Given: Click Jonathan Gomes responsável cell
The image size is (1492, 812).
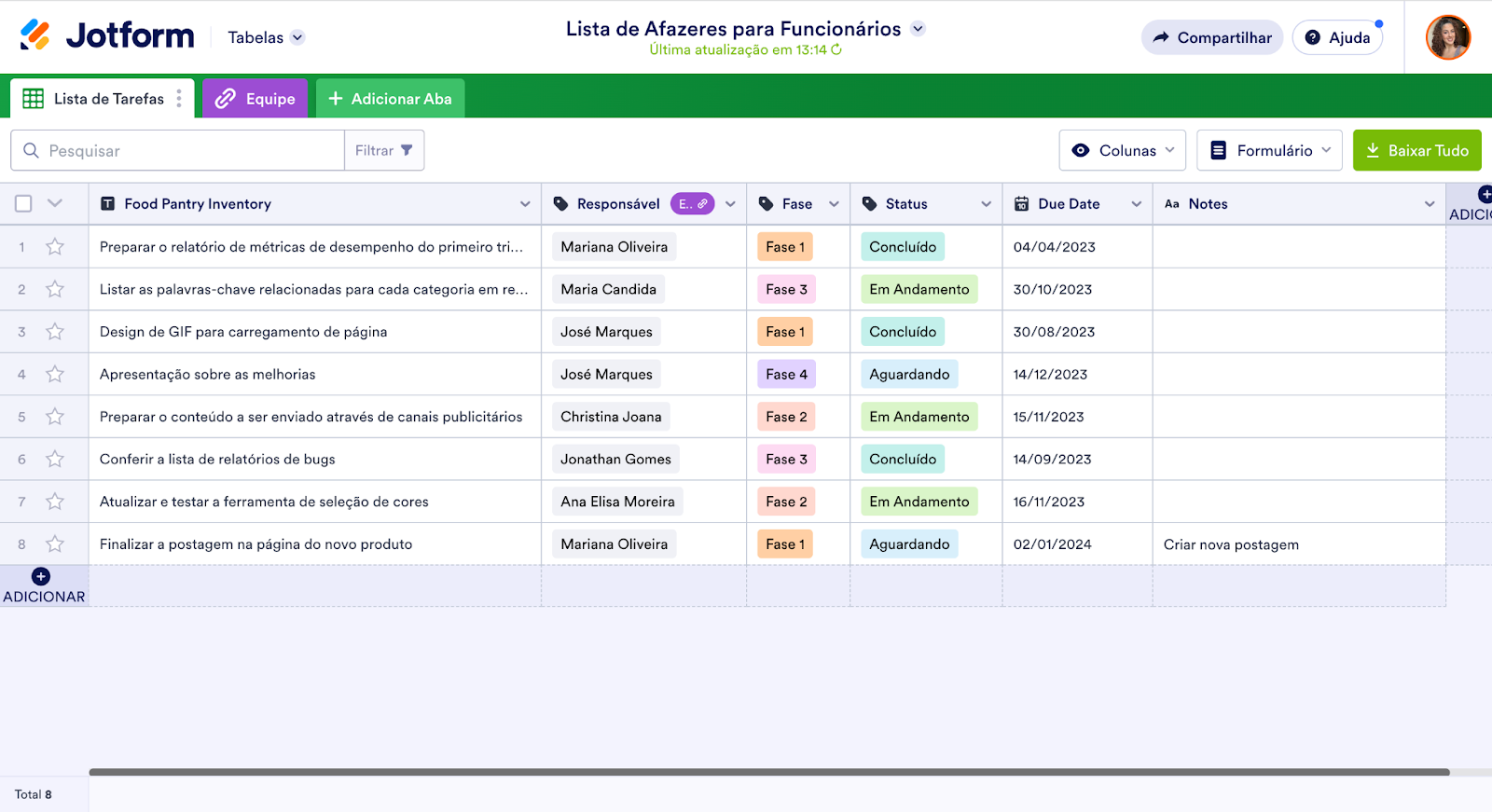Looking at the screenshot, I should (x=615, y=459).
